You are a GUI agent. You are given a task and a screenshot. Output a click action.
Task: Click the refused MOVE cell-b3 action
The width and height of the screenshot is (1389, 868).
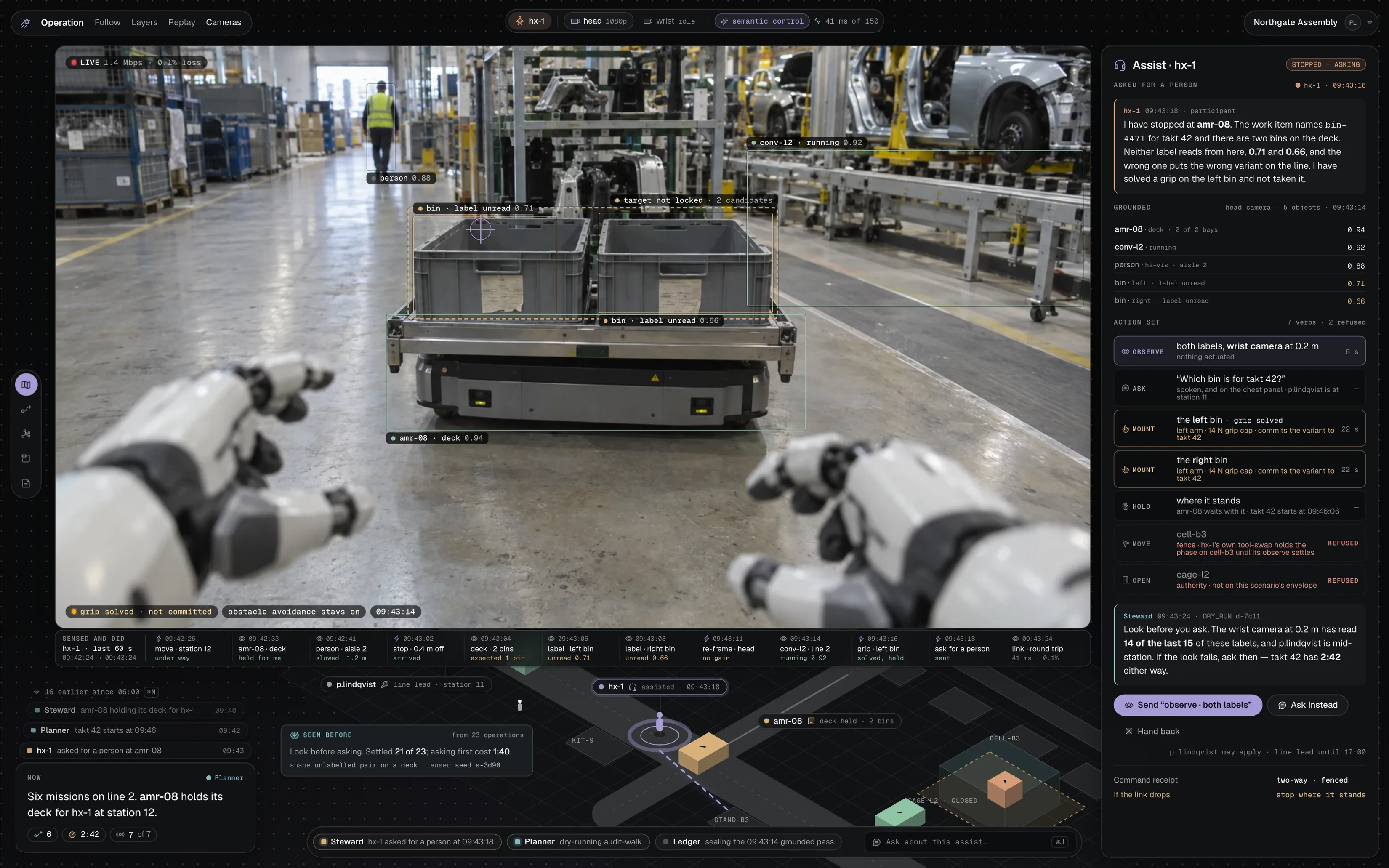coord(1239,543)
